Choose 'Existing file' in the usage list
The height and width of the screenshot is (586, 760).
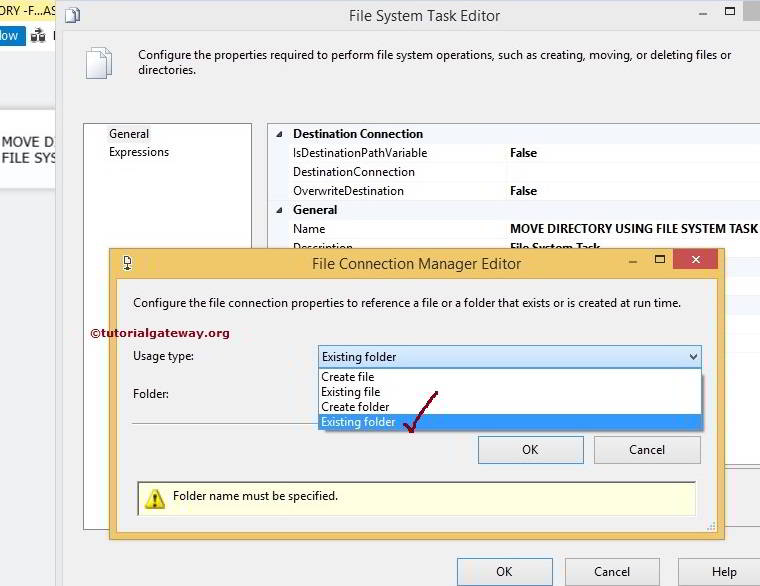point(510,392)
